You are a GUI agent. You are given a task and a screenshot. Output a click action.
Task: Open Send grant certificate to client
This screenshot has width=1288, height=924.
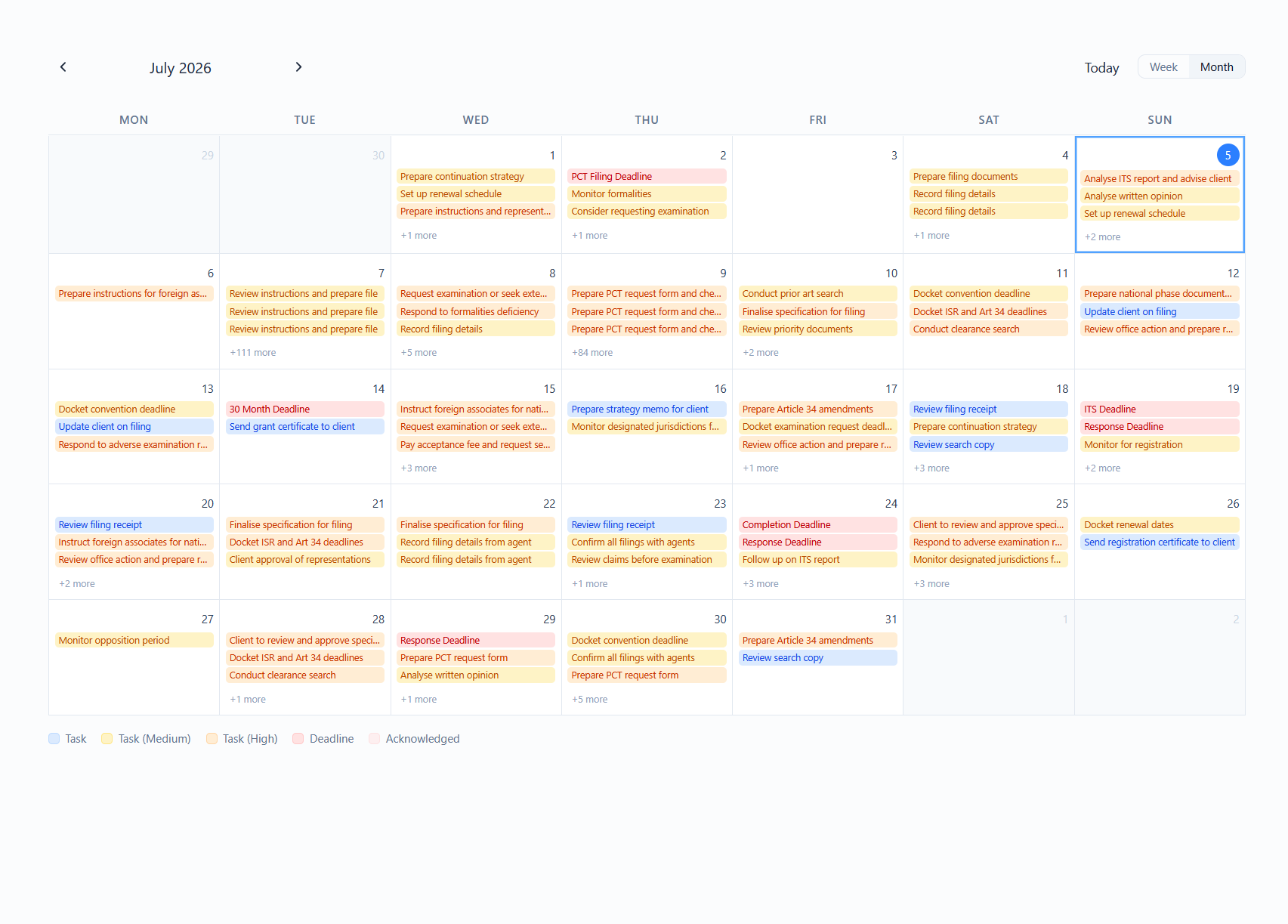tap(305, 427)
